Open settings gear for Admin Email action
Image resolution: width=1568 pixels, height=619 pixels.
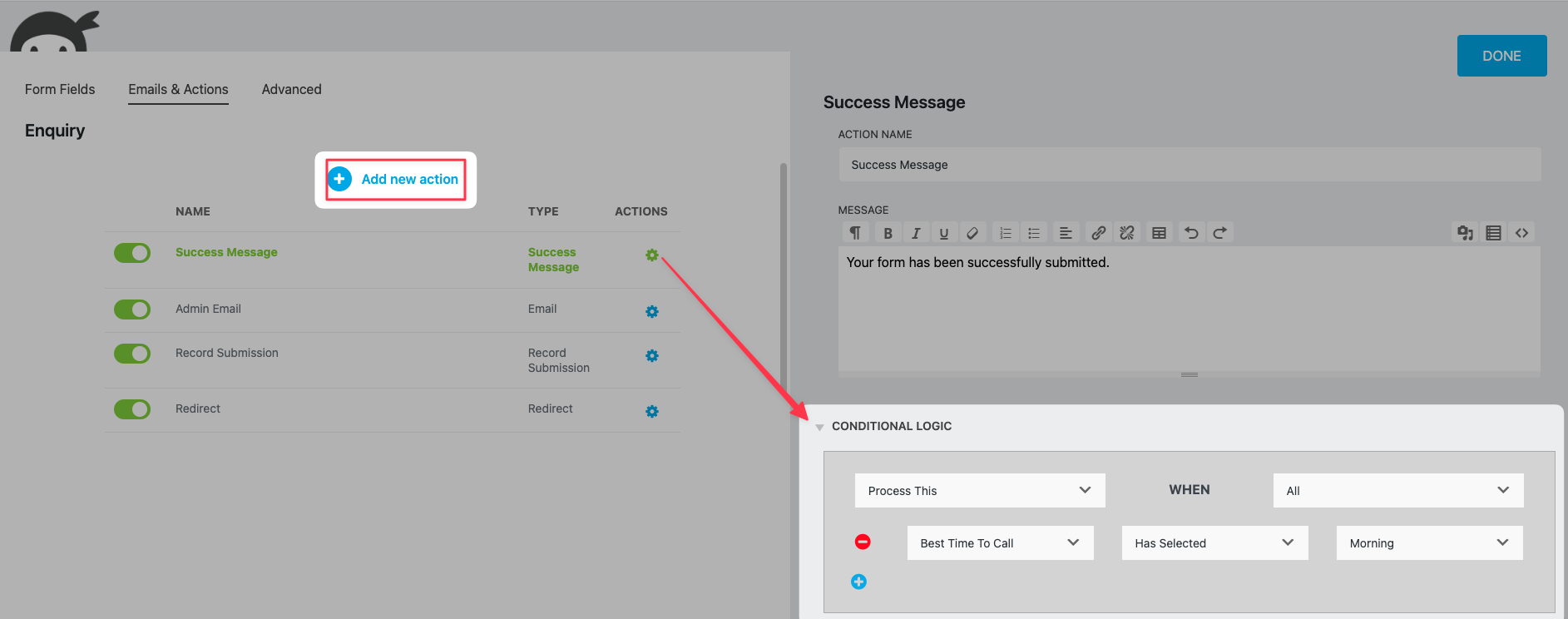[652, 311]
